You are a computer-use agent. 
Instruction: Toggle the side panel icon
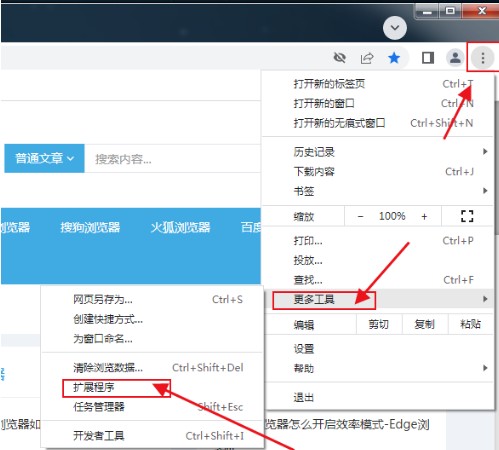(x=428, y=58)
